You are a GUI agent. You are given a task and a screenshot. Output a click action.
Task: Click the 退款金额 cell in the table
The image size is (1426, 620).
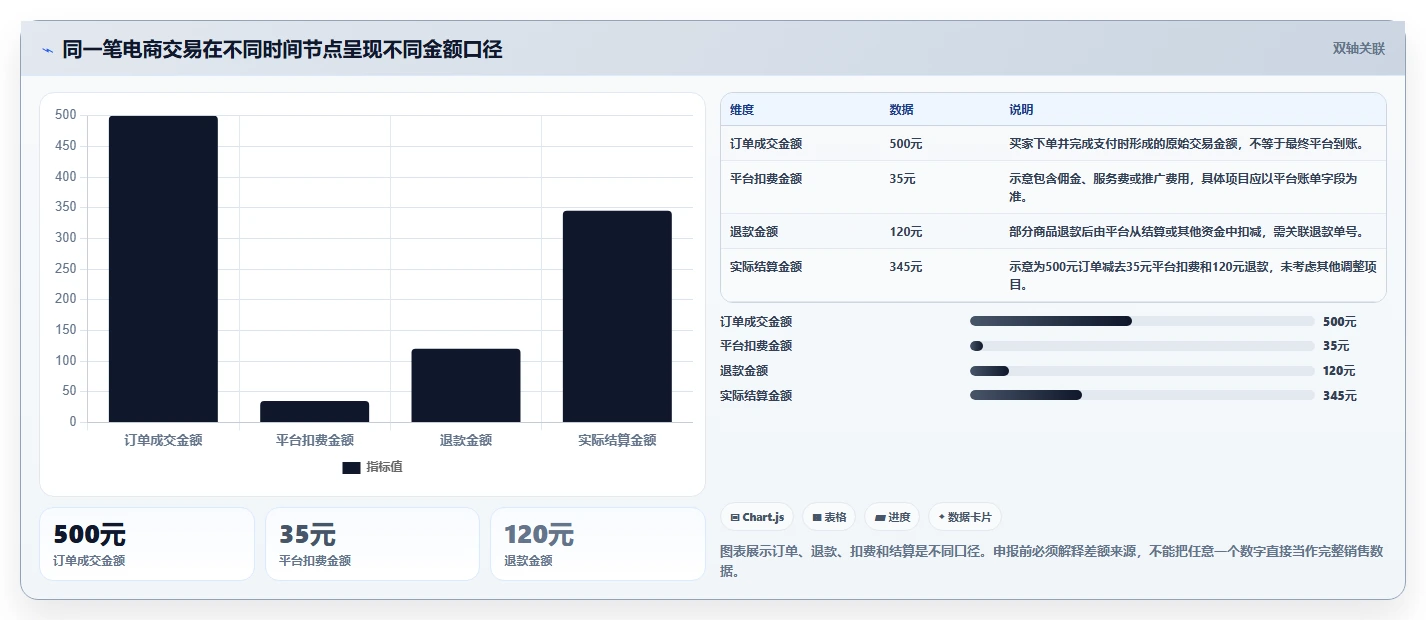coord(754,232)
